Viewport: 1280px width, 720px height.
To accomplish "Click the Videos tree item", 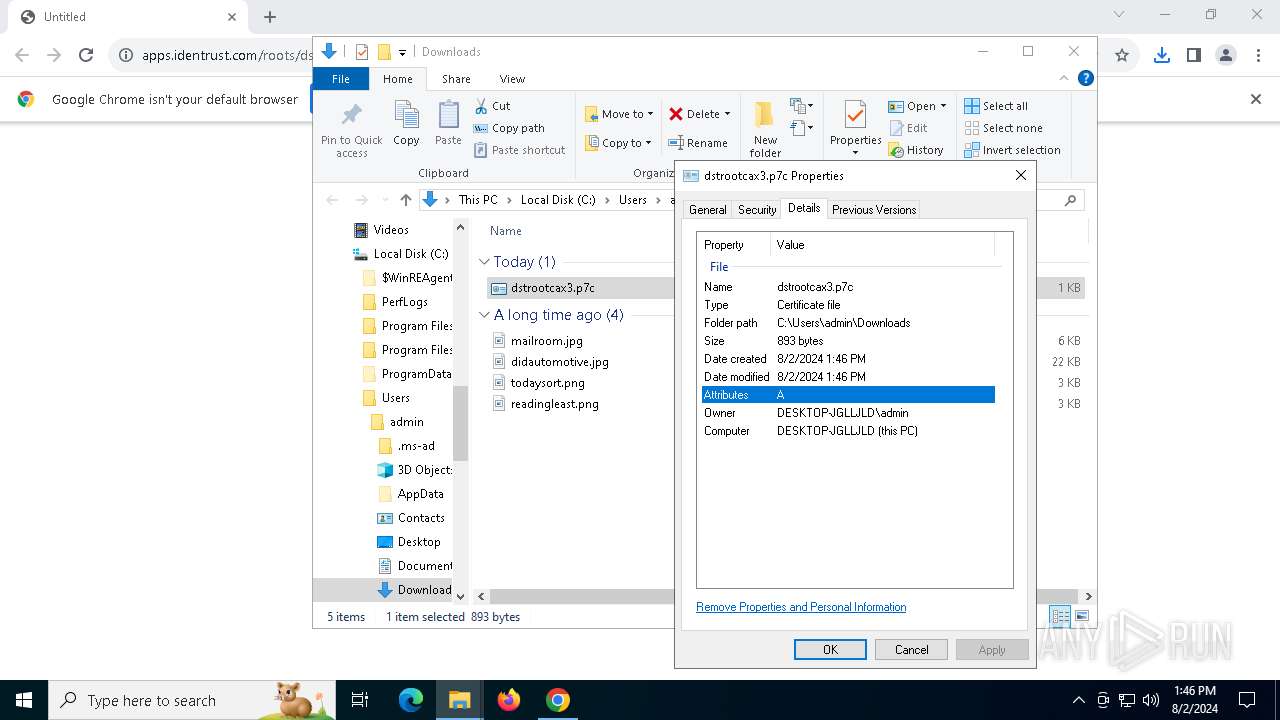I will point(390,230).
